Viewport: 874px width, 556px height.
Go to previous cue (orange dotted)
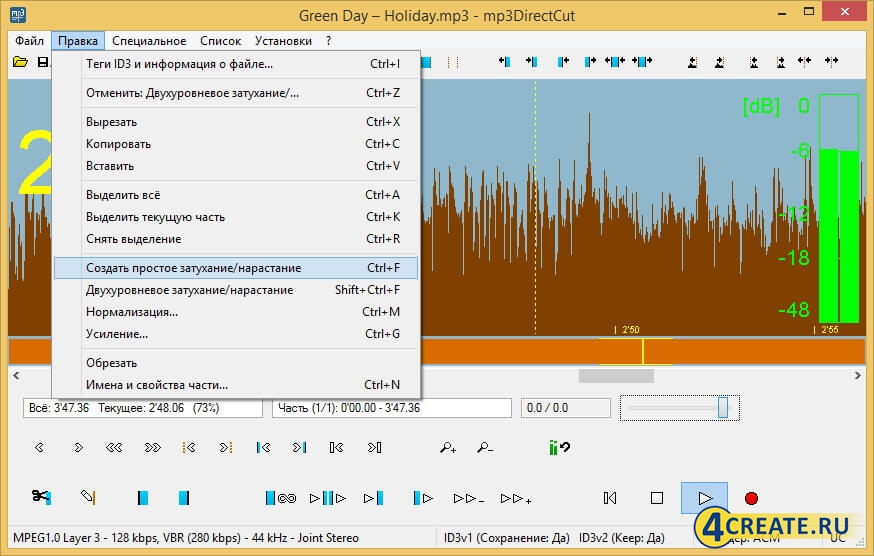pos(189,447)
